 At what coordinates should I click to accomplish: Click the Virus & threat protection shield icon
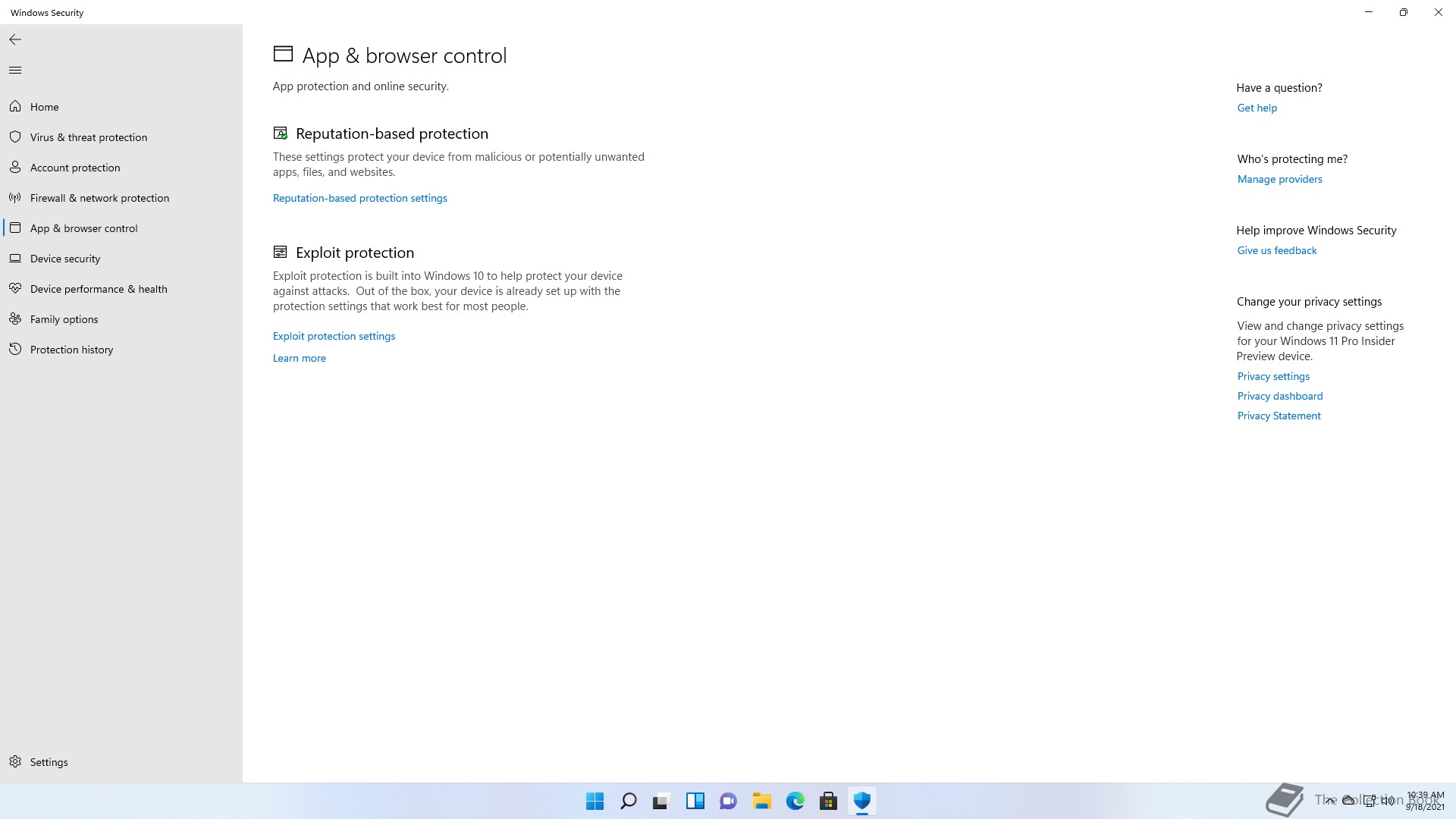pos(15,136)
